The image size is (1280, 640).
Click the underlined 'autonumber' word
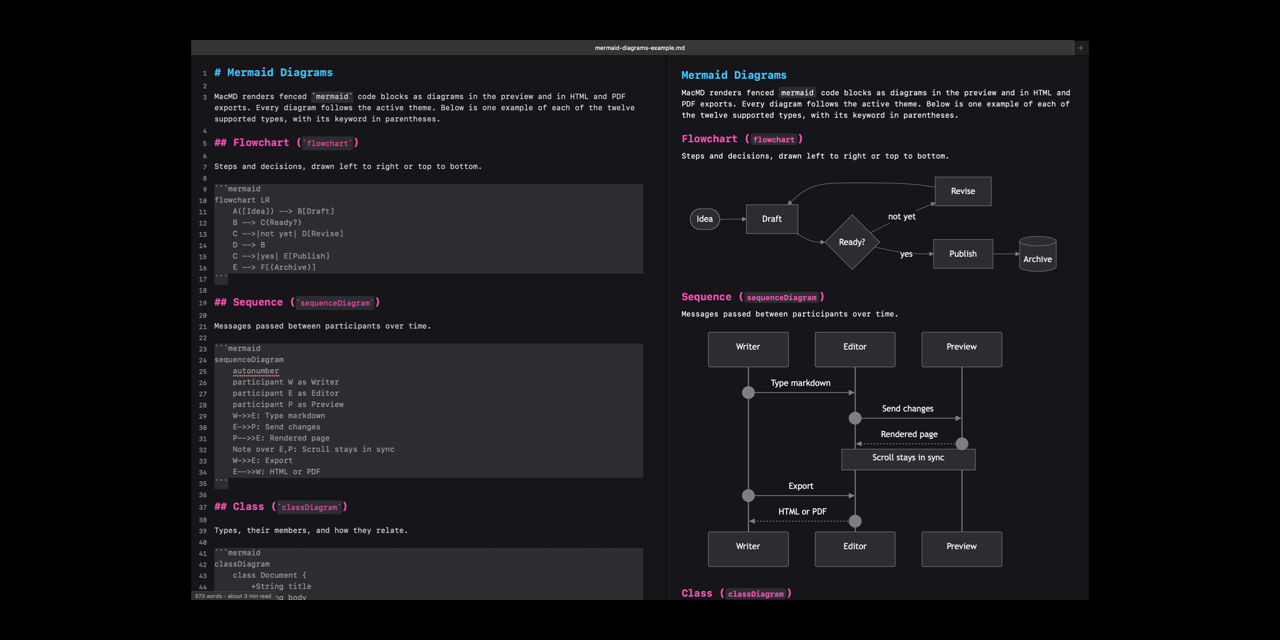click(256, 371)
